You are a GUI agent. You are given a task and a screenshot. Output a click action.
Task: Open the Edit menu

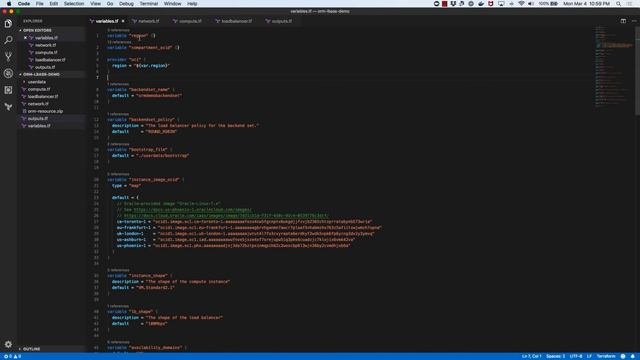tap(53, 4)
